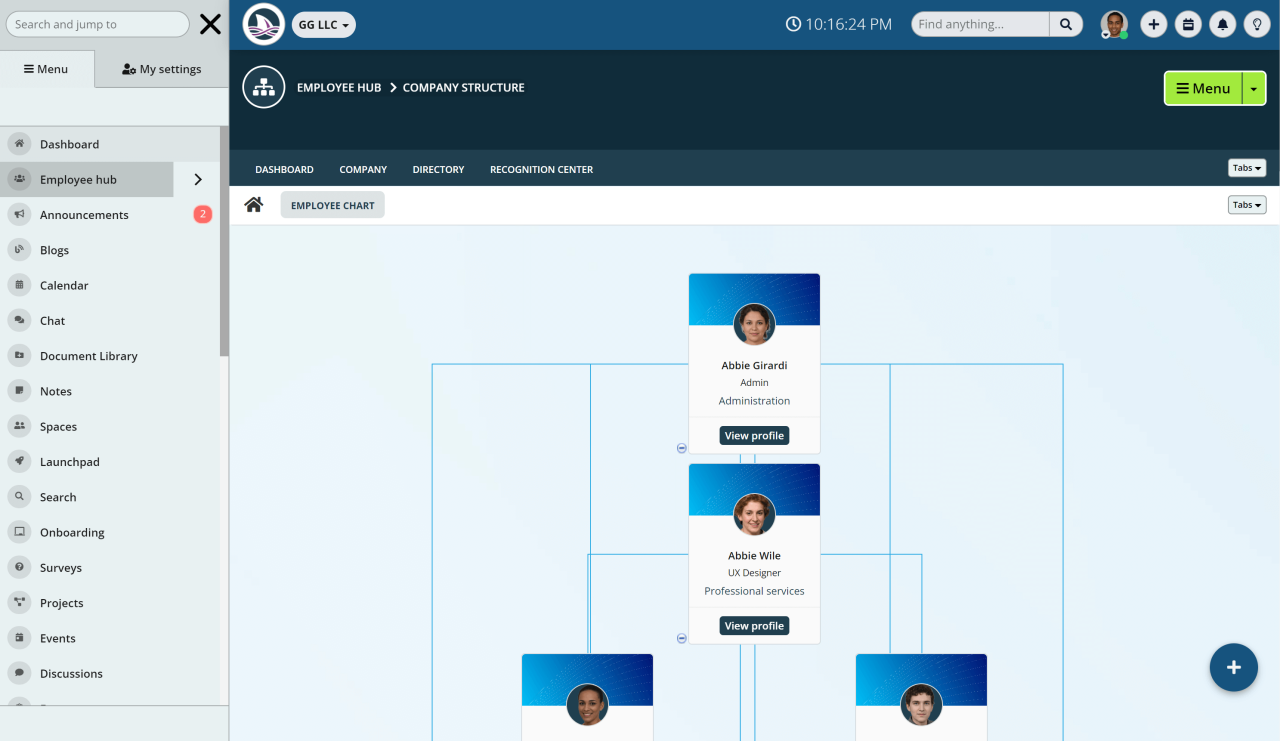The height and width of the screenshot is (741, 1280).
Task: Open the GG LLC company switcher dropdown
Action: click(323, 25)
